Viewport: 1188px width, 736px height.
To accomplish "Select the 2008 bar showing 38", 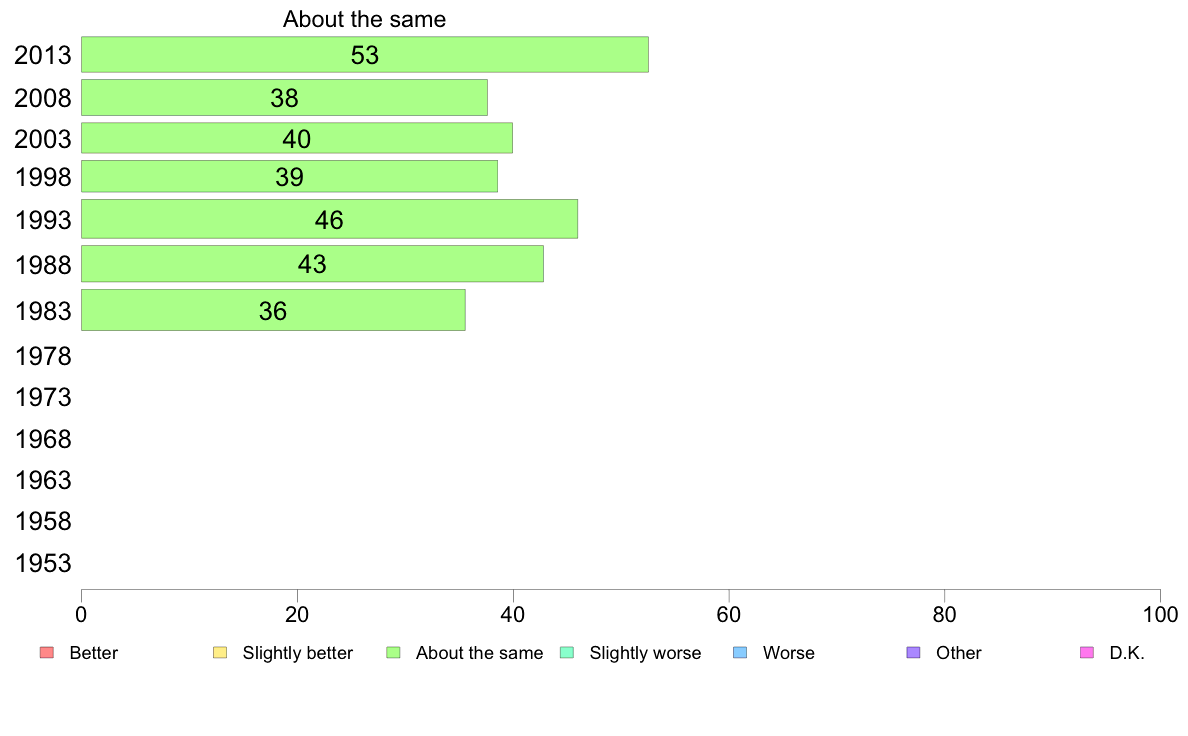I will (x=284, y=98).
